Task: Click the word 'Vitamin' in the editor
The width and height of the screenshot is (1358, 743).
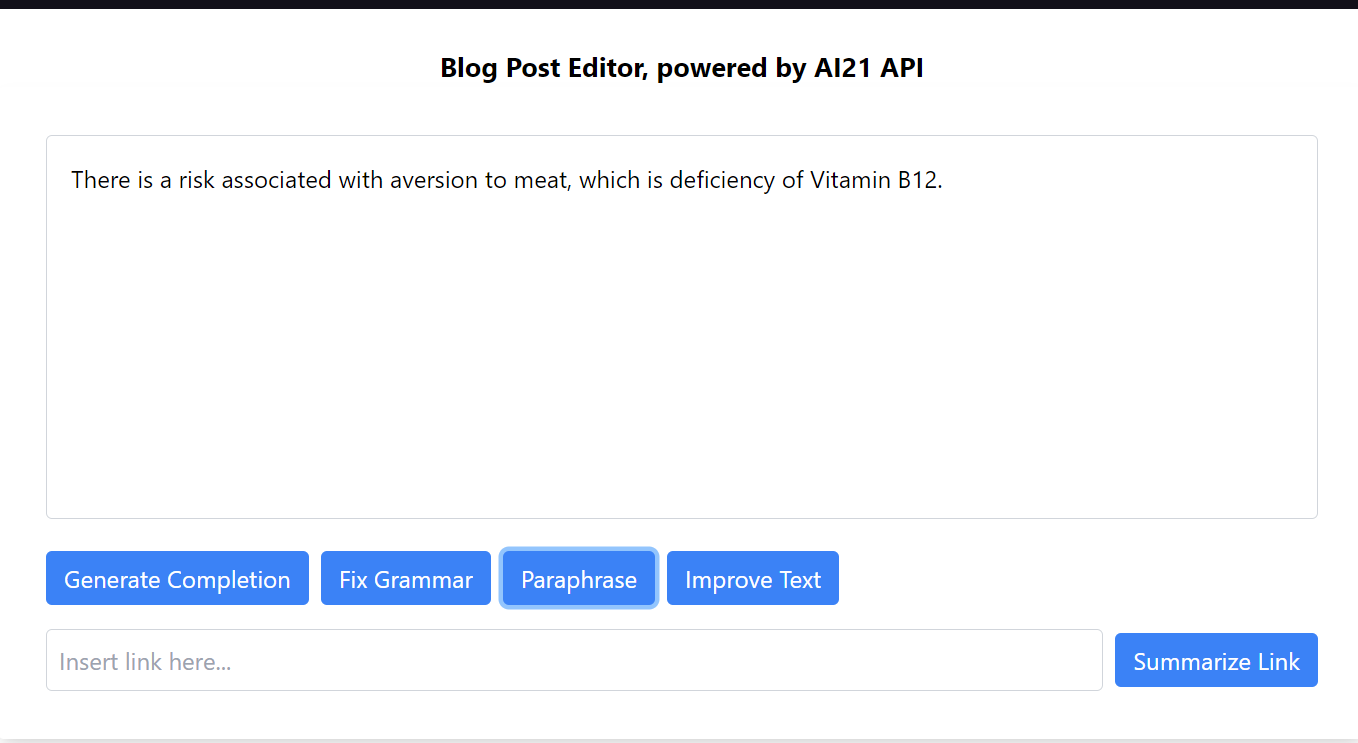Action: (850, 181)
